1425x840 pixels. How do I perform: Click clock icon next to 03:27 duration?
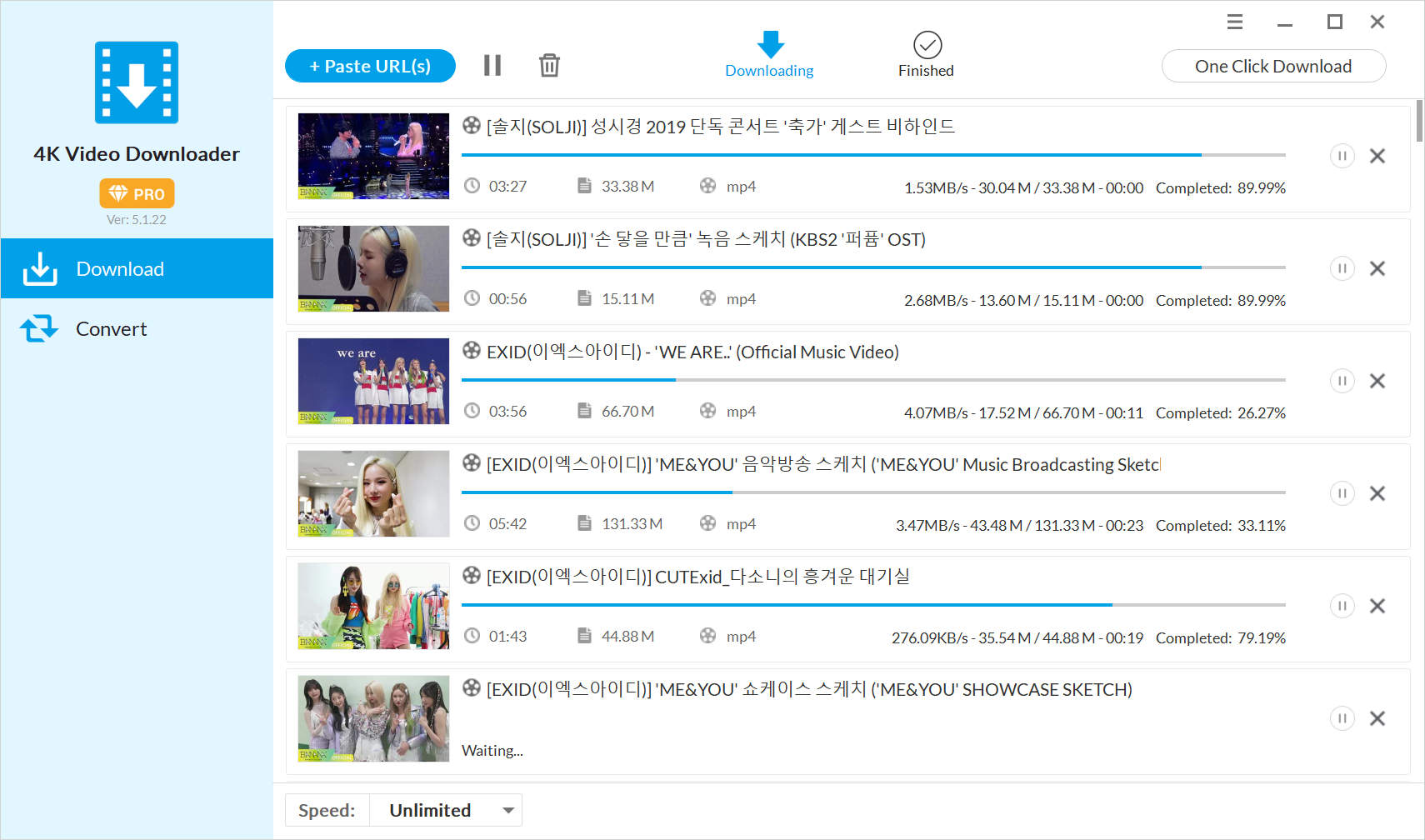[x=472, y=186]
